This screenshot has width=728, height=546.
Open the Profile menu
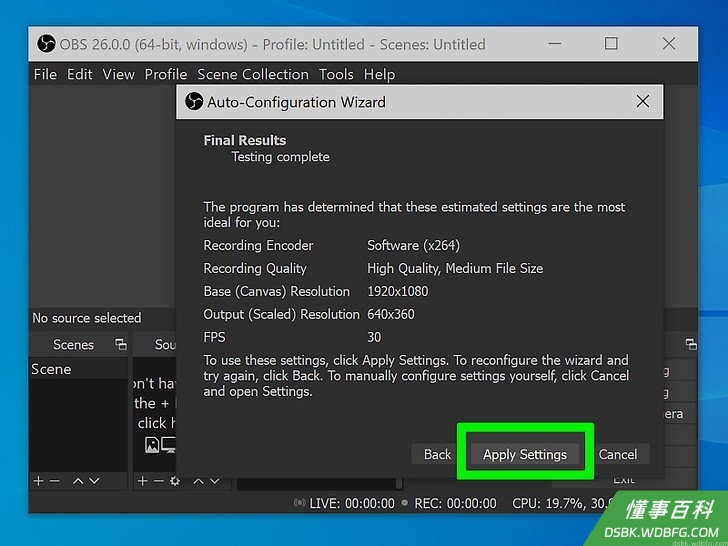click(x=166, y=74)
